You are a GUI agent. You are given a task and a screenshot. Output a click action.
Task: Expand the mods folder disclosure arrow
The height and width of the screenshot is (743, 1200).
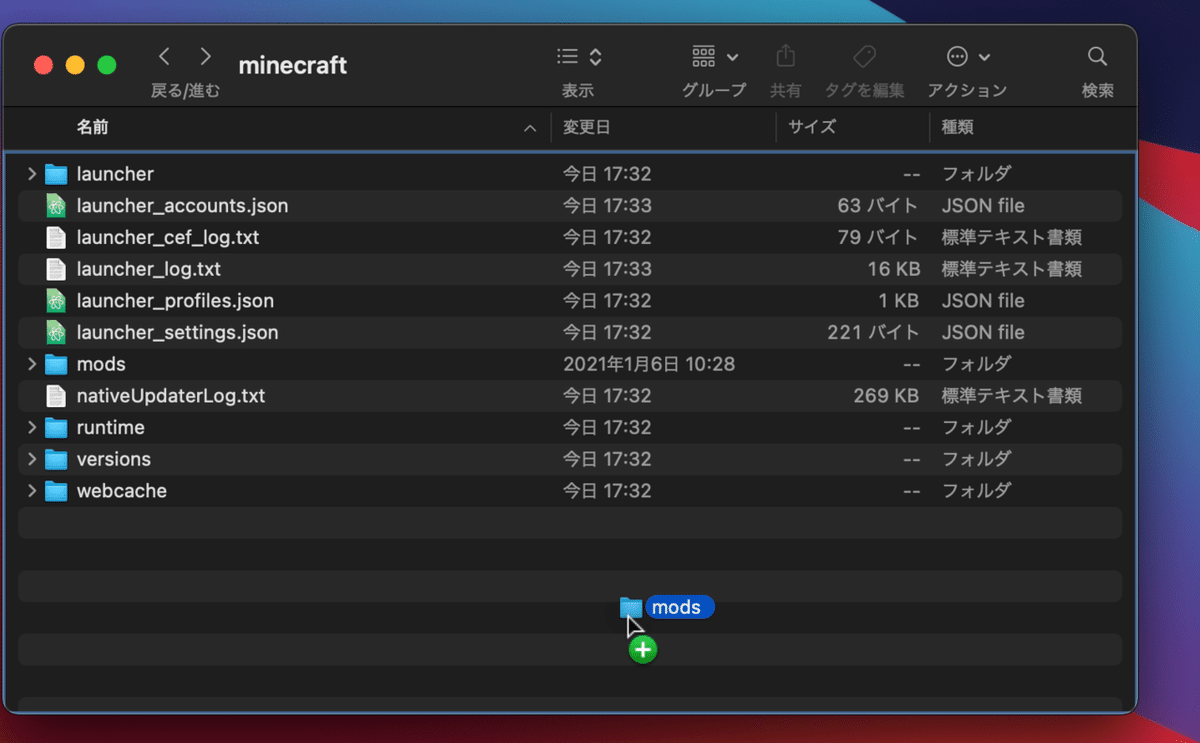pos(32,364)
